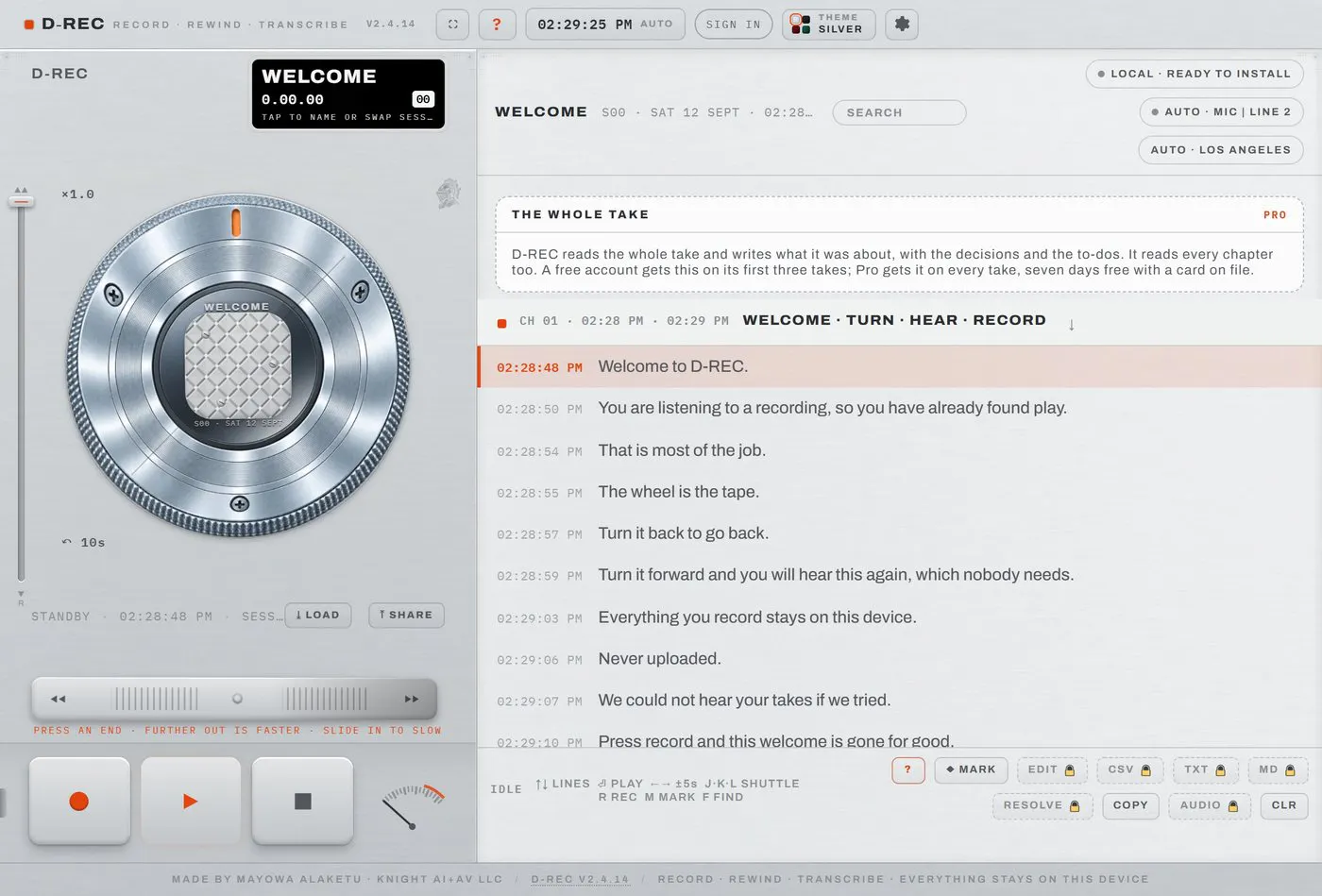This screenshot has height=896, width=1322.
Task: Select line 'Never uploaded.'
Action: [x=900, y=659]
